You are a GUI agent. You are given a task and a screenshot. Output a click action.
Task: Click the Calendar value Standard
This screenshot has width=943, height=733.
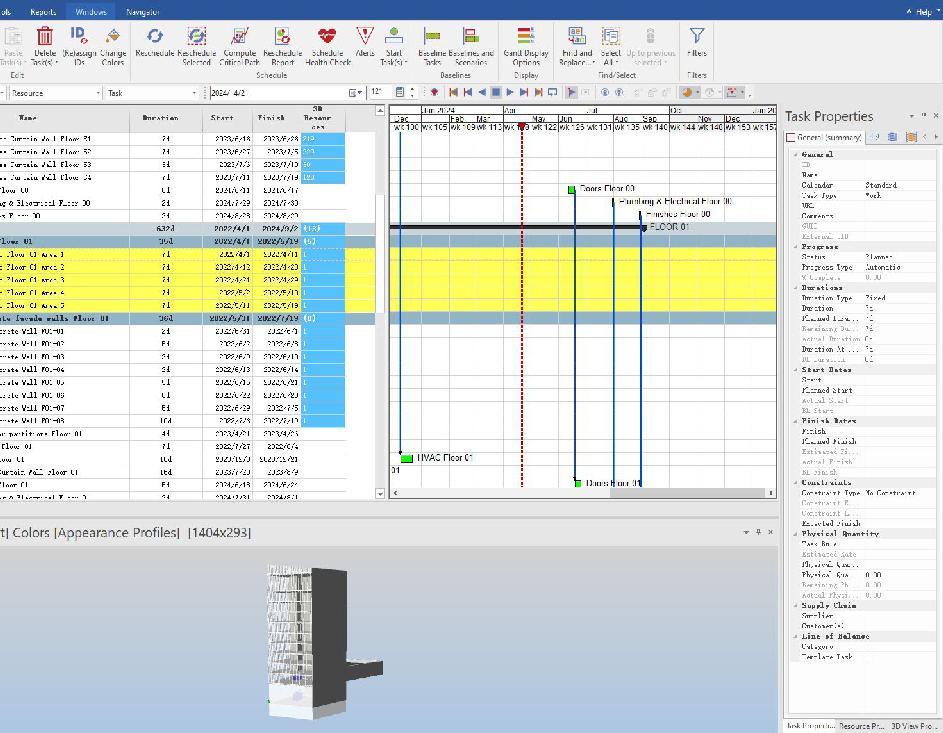(x=880, y=185)
